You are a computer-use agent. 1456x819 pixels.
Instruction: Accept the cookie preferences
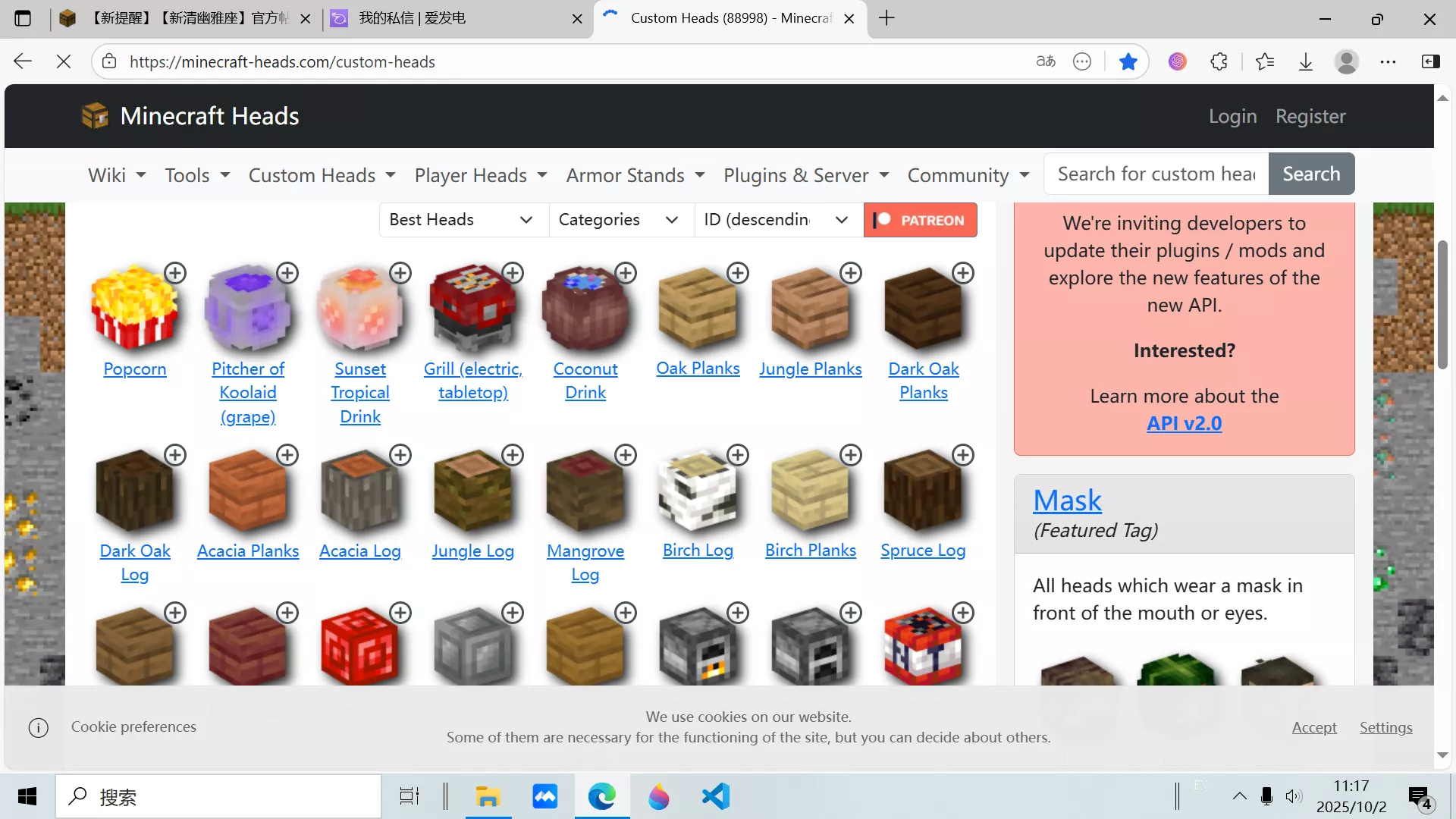point(1313,726)
